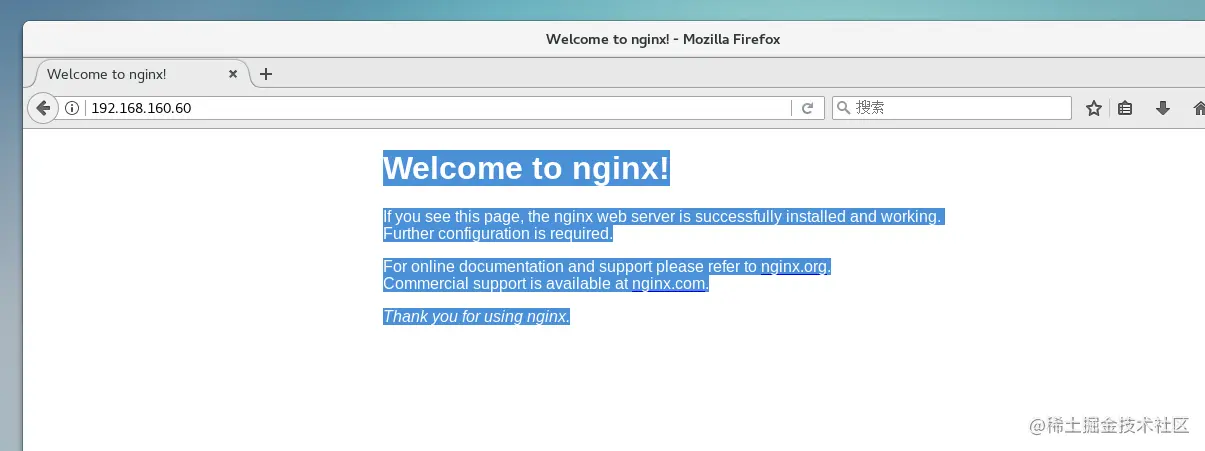
Task: Close the Welcome to nginx! tab
Action: coord(234,74)
